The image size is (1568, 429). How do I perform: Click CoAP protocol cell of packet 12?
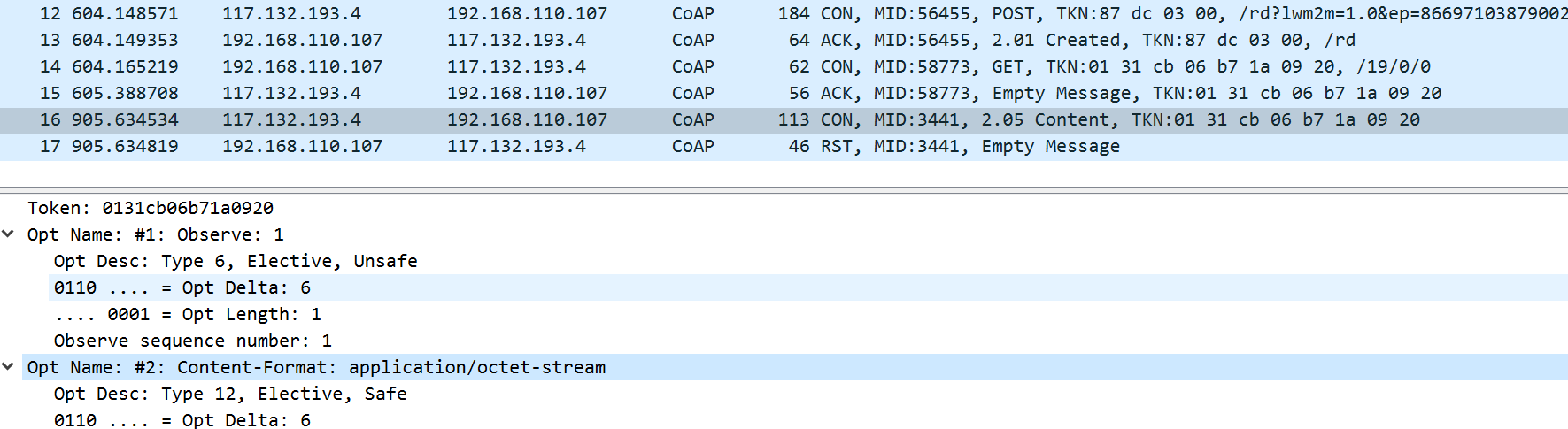click(x=693, y=13)
